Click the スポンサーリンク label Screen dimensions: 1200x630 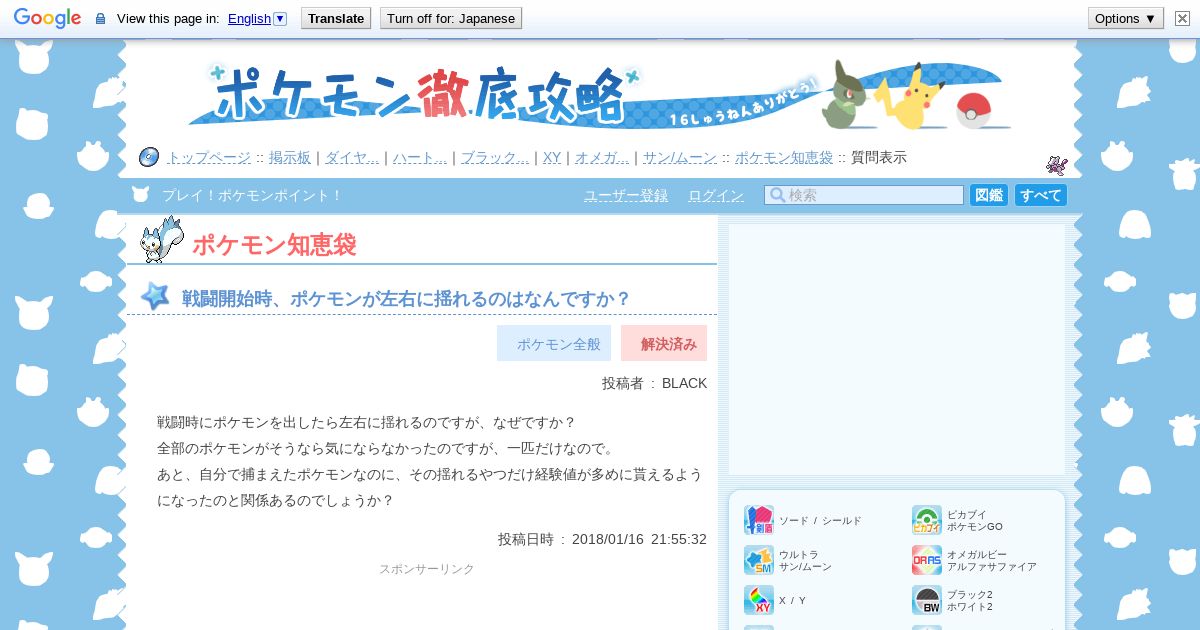(x=427, y=569)
